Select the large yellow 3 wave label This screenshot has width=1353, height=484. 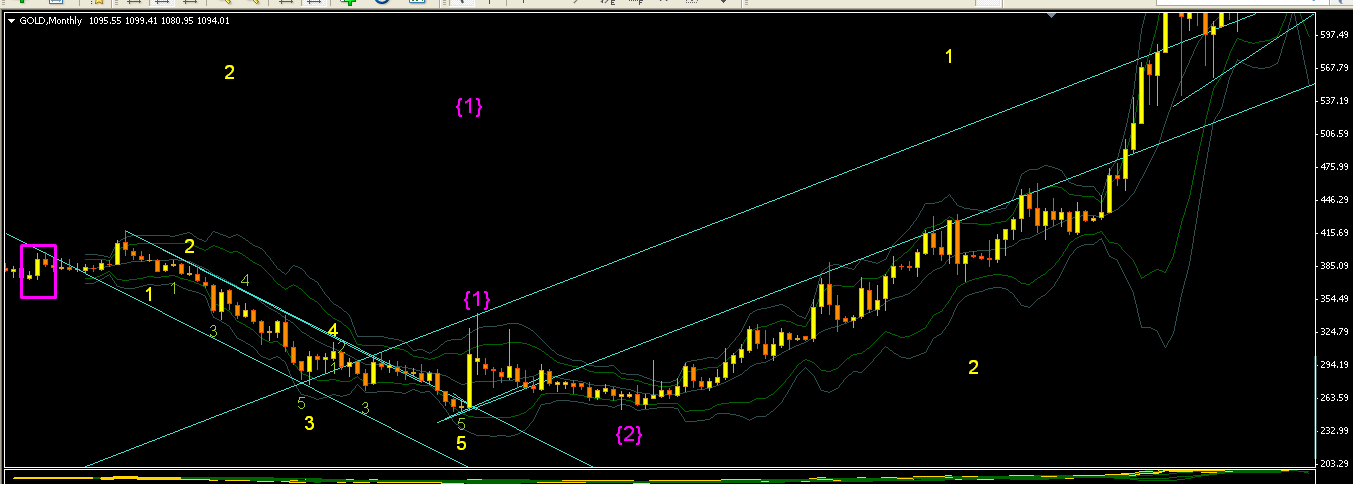309,423
